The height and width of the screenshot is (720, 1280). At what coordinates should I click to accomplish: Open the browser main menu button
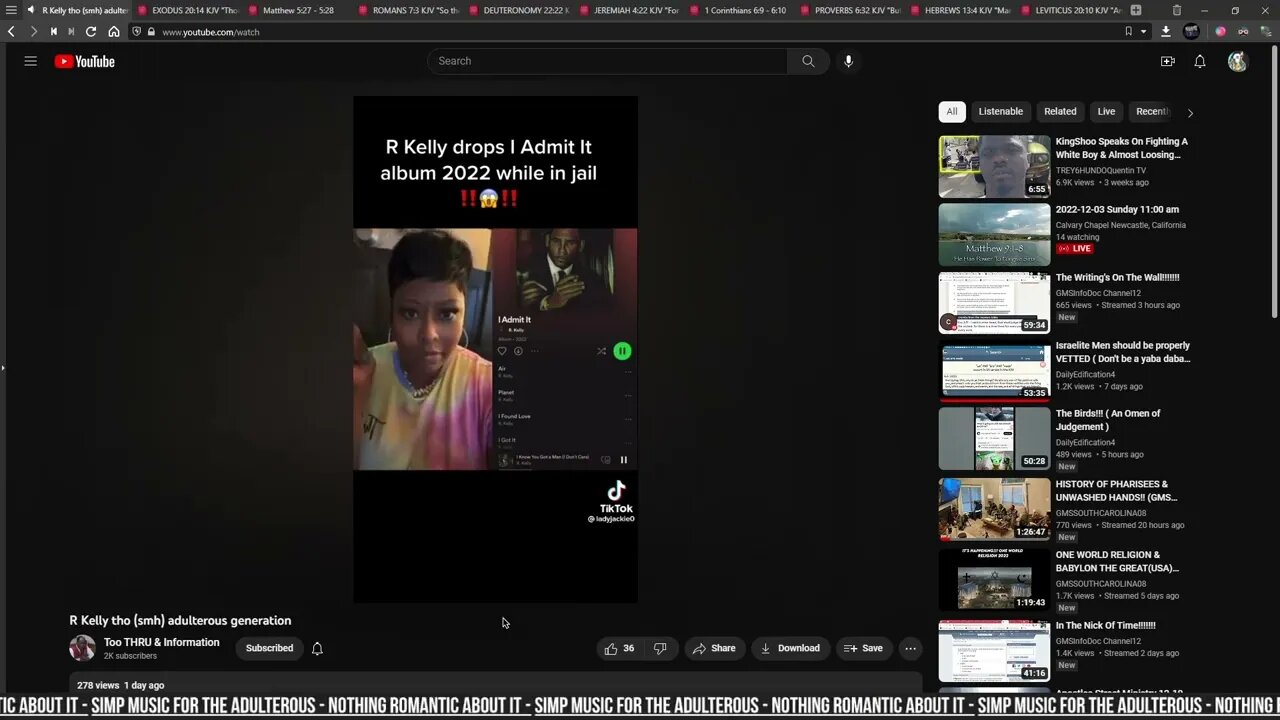point(11,10)
